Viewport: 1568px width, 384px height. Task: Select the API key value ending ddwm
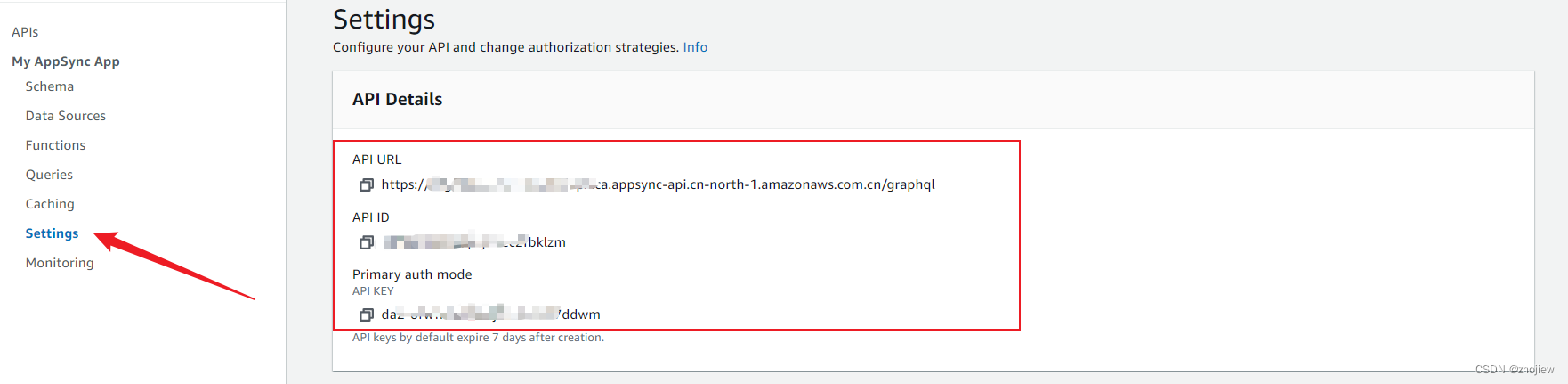point(491,315)
